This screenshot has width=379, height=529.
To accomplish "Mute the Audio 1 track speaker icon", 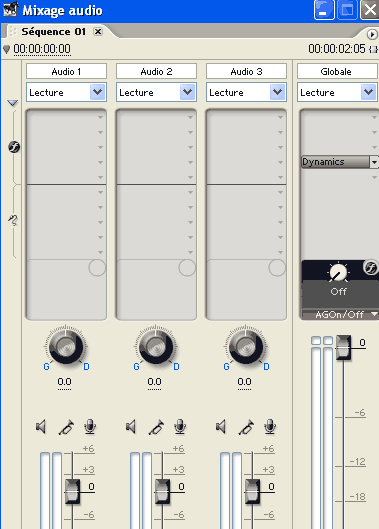I will click(40, 427).
